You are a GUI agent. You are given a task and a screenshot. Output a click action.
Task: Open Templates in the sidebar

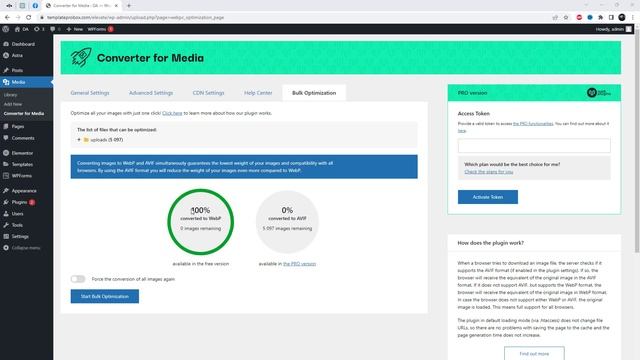pyautogui.click(x=22, y=164)
